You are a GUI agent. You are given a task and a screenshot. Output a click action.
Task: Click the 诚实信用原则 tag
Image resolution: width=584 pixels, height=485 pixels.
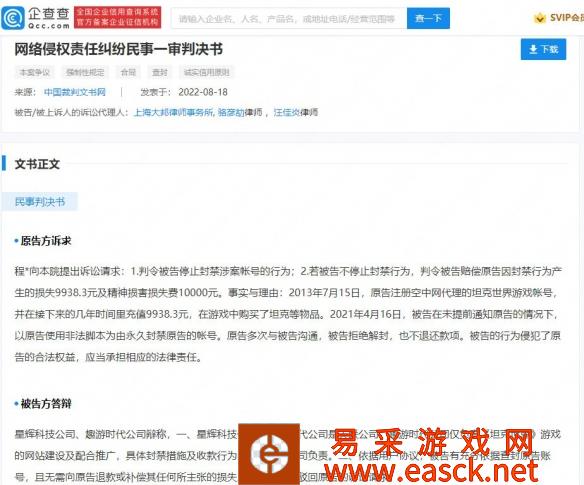coord(207,72)
